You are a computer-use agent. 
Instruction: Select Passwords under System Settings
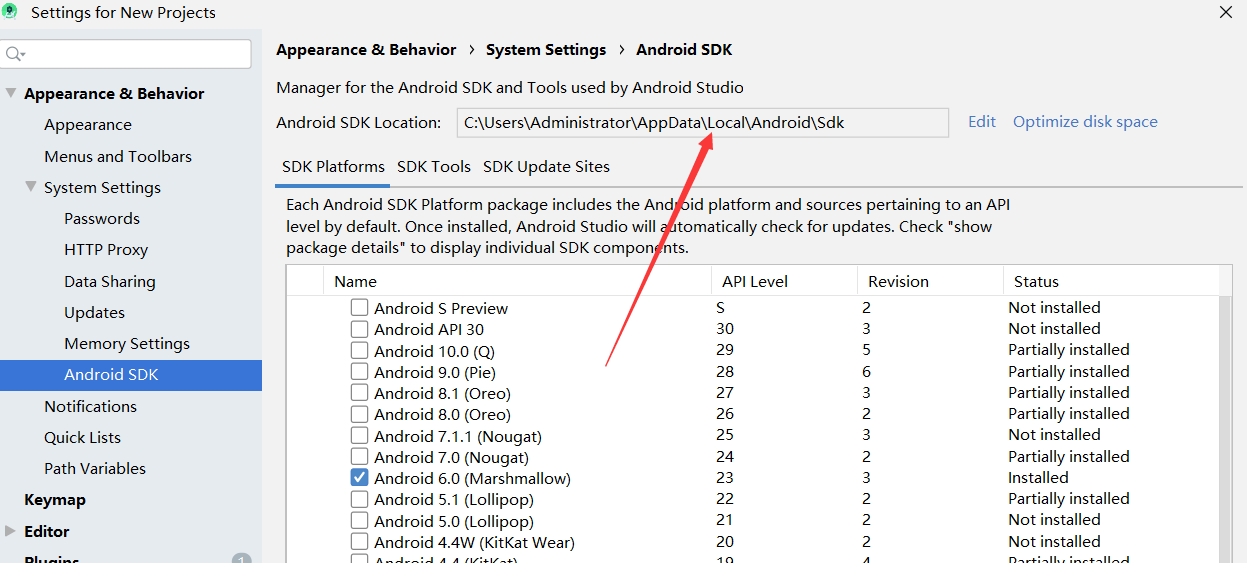102,218
